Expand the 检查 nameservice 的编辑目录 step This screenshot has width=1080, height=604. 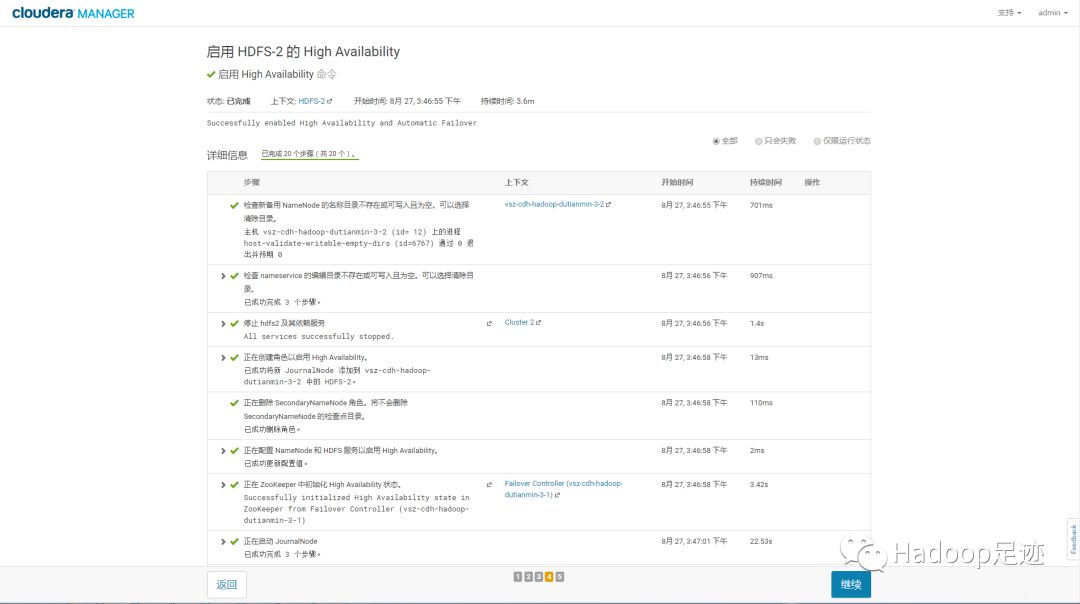tap(223, 276)
